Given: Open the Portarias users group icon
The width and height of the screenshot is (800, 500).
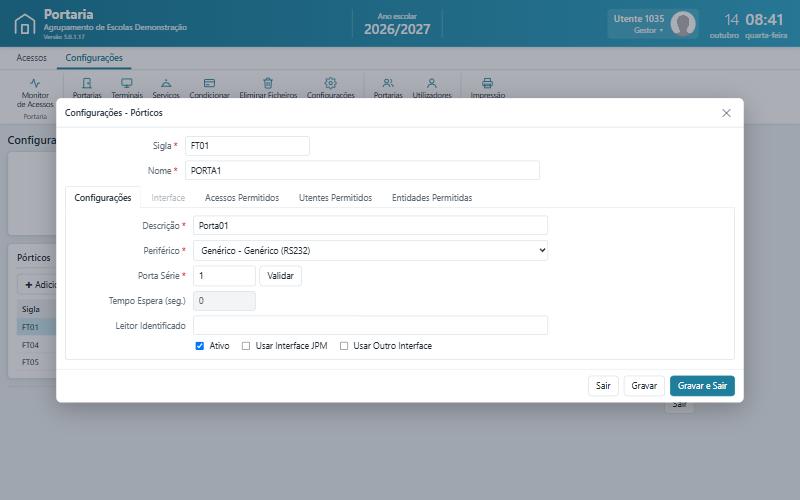Looking at the screenshot, I should [x=388, y=83].
